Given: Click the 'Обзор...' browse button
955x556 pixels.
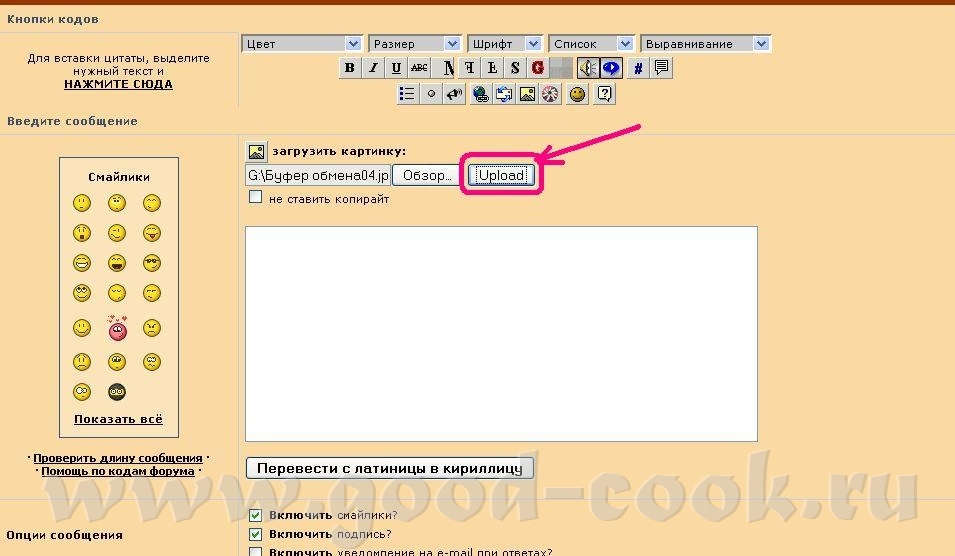Looking at the screenshot, I should [x=426, y=175].
